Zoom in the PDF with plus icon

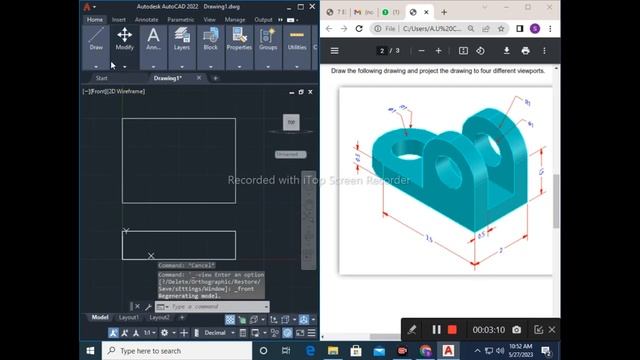[438, 51]
